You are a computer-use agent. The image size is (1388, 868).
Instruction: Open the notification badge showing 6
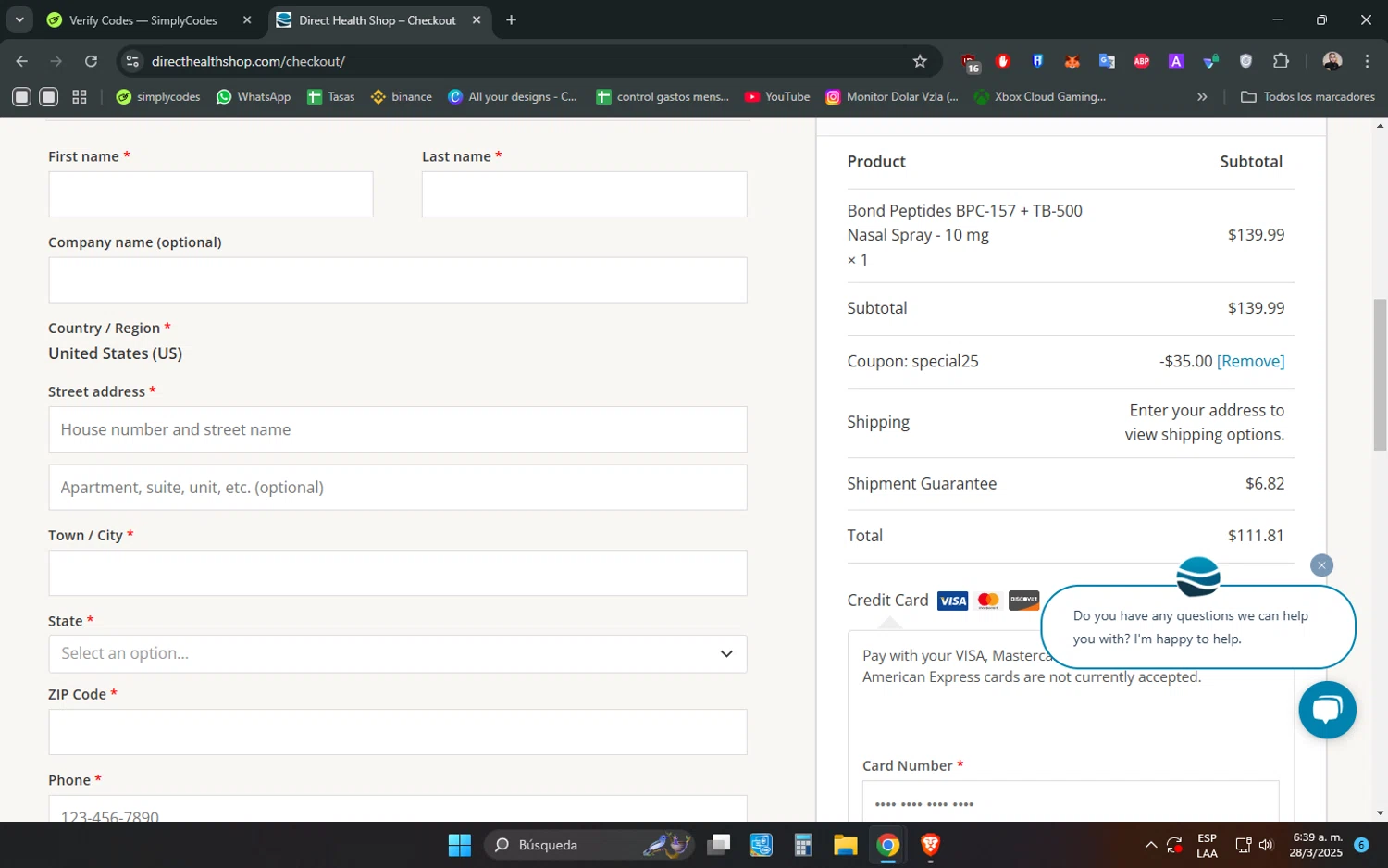click(1361, 845)
